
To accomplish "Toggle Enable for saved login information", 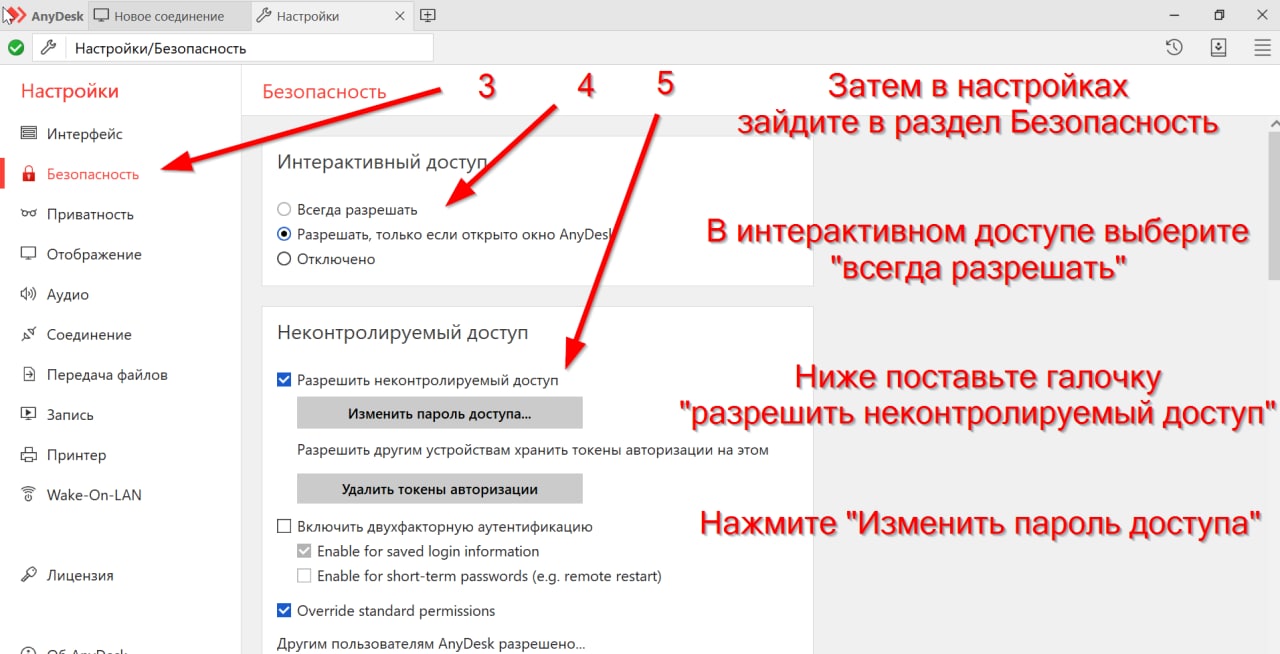I will (304, 551).
